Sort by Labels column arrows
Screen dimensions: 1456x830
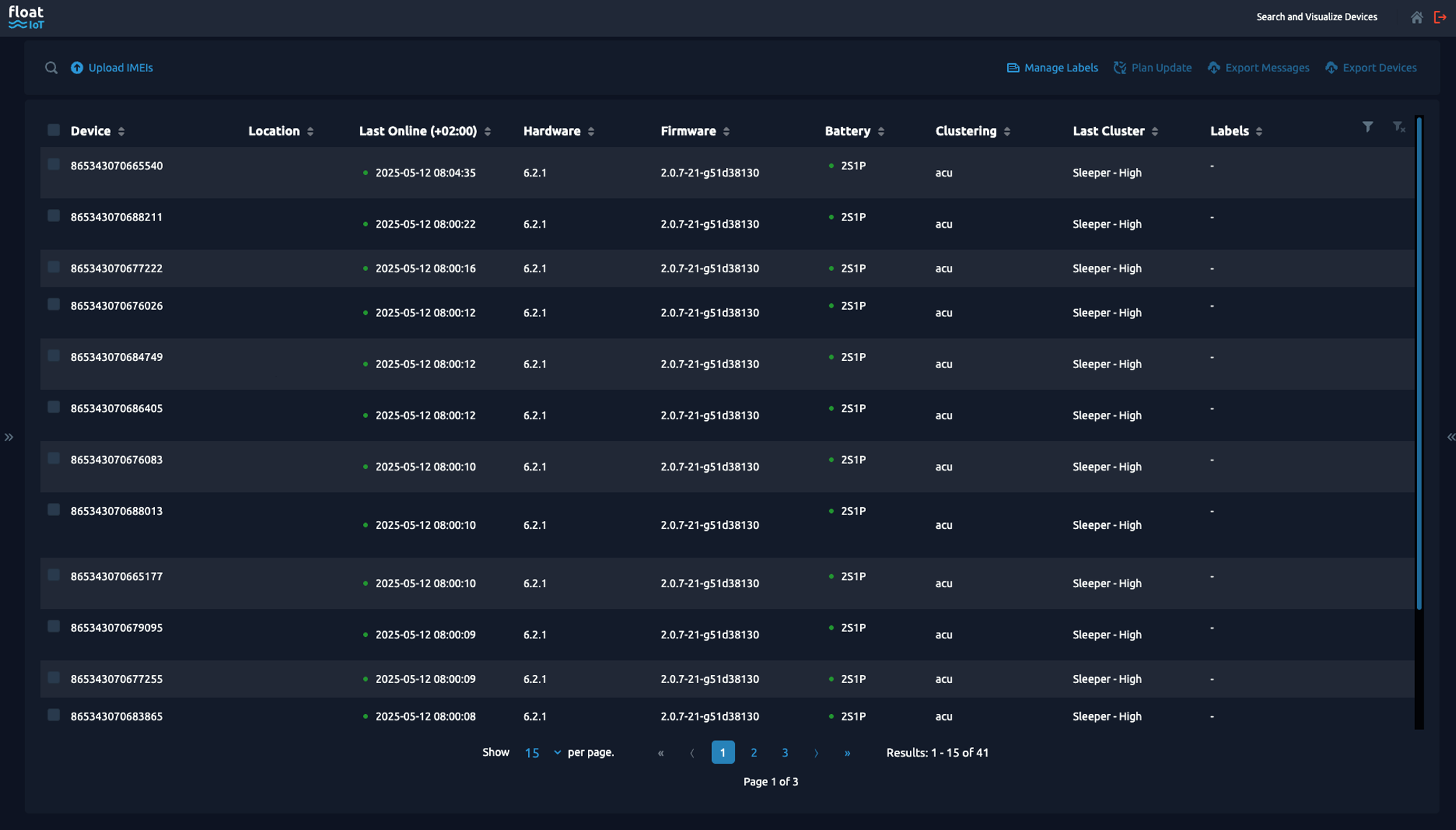1259,131
